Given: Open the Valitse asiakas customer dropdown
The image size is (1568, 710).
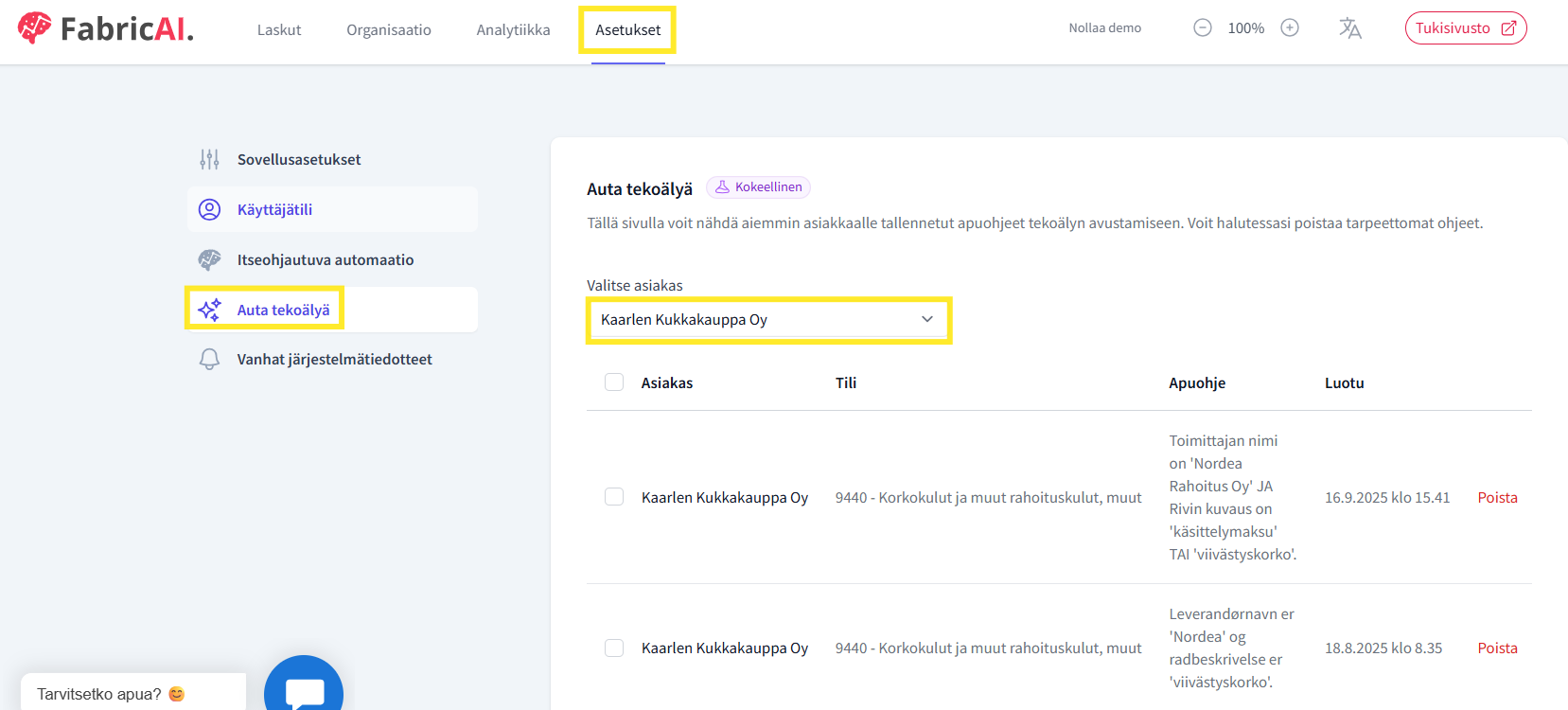Looking at the screenshot, I should 767,320.
